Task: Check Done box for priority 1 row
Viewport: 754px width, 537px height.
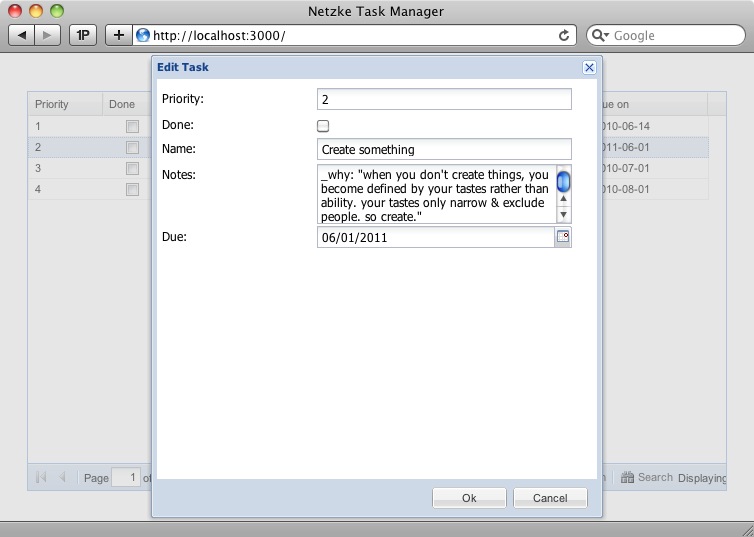Action: 132,126
